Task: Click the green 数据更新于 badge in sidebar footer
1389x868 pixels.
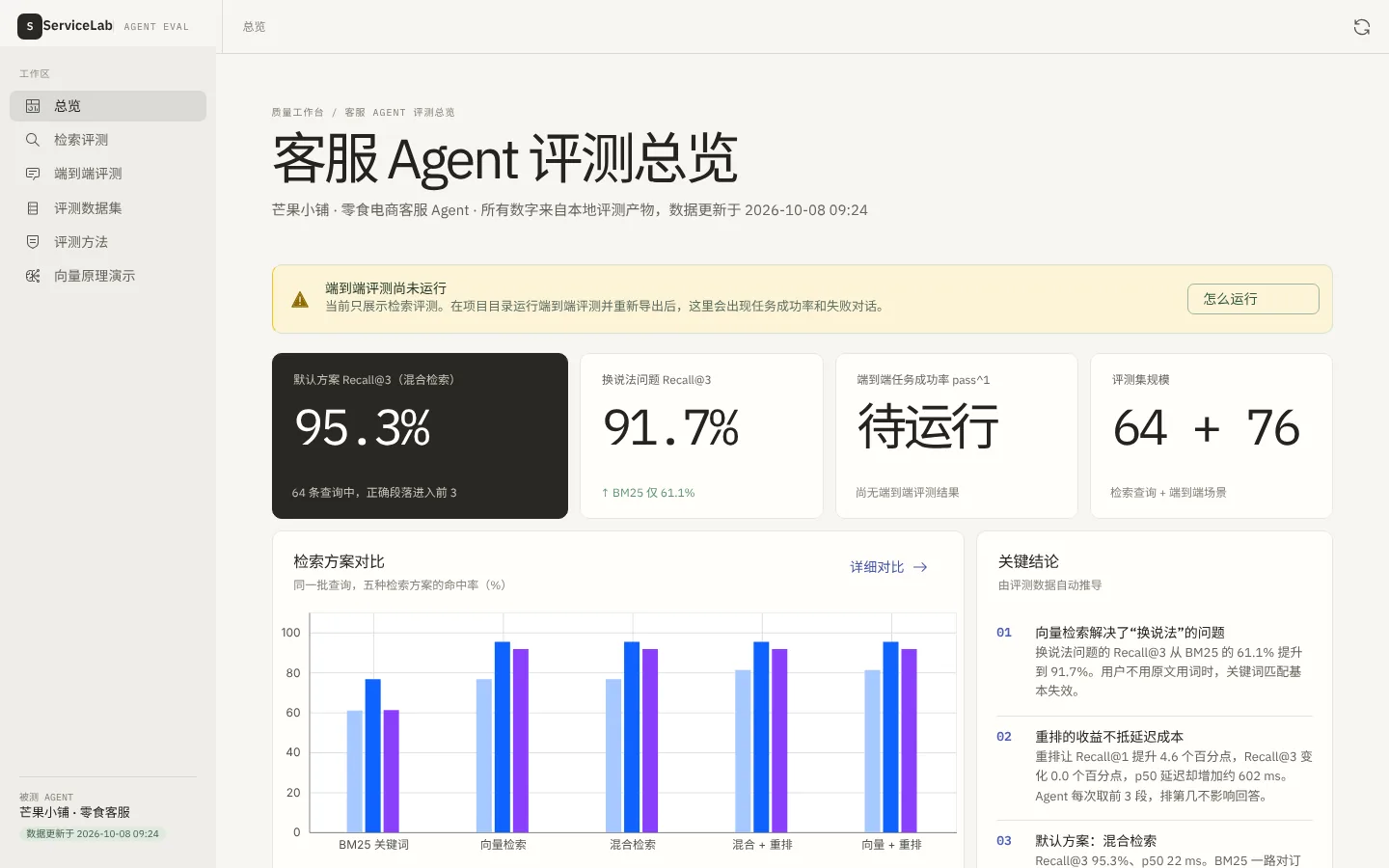Action: pos(93,834)
